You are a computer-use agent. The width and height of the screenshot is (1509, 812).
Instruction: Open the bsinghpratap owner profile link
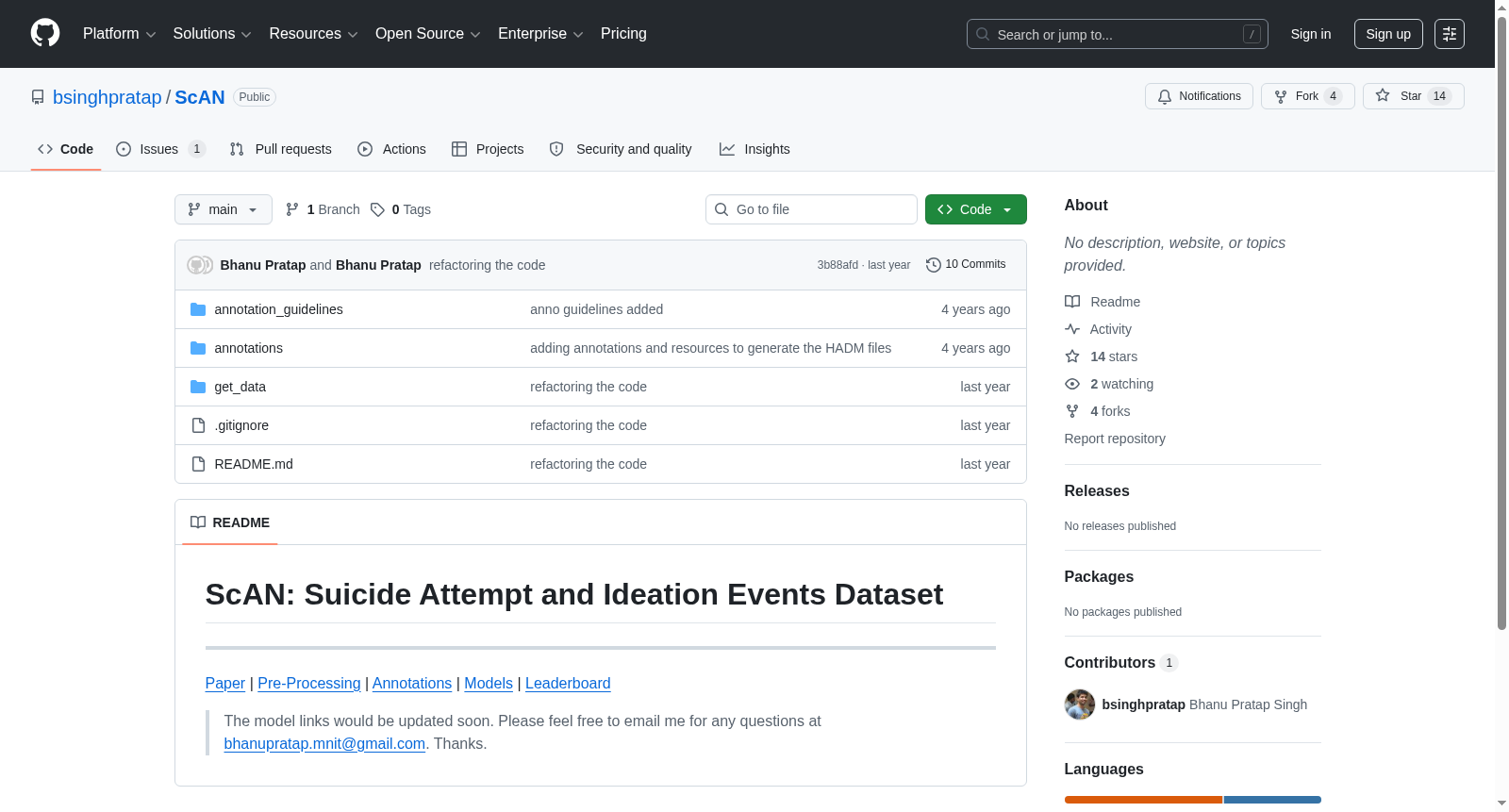point(108,97)
